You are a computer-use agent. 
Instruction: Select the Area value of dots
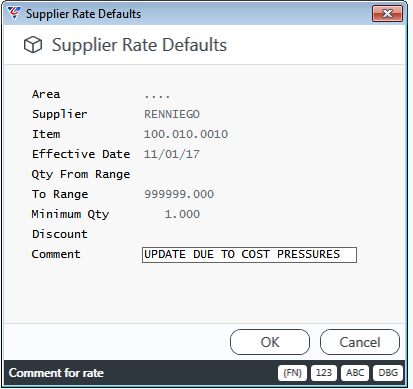(x=157, y=96)
